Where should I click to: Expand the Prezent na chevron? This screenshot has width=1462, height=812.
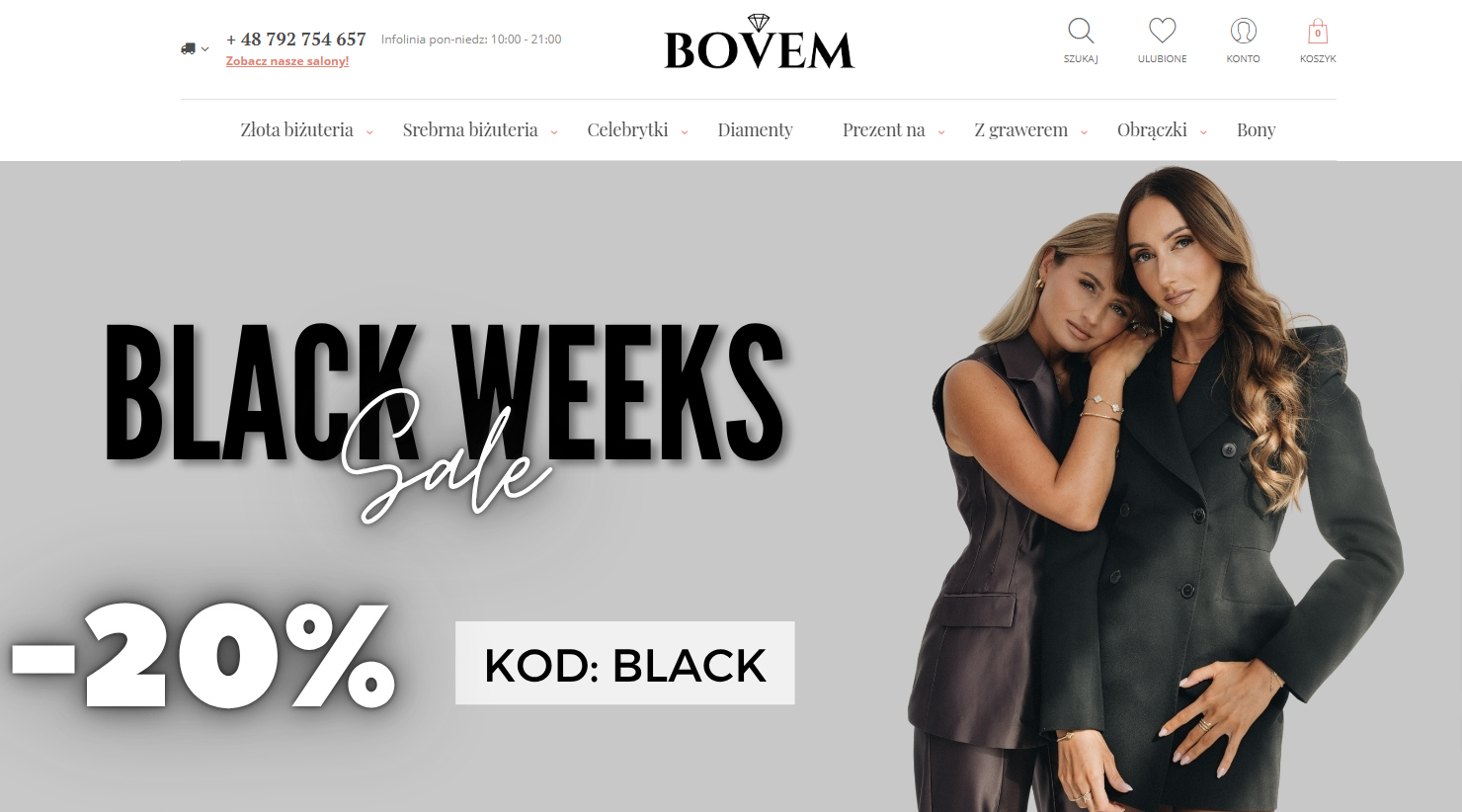pyautogui.click(x=941, y=132)
